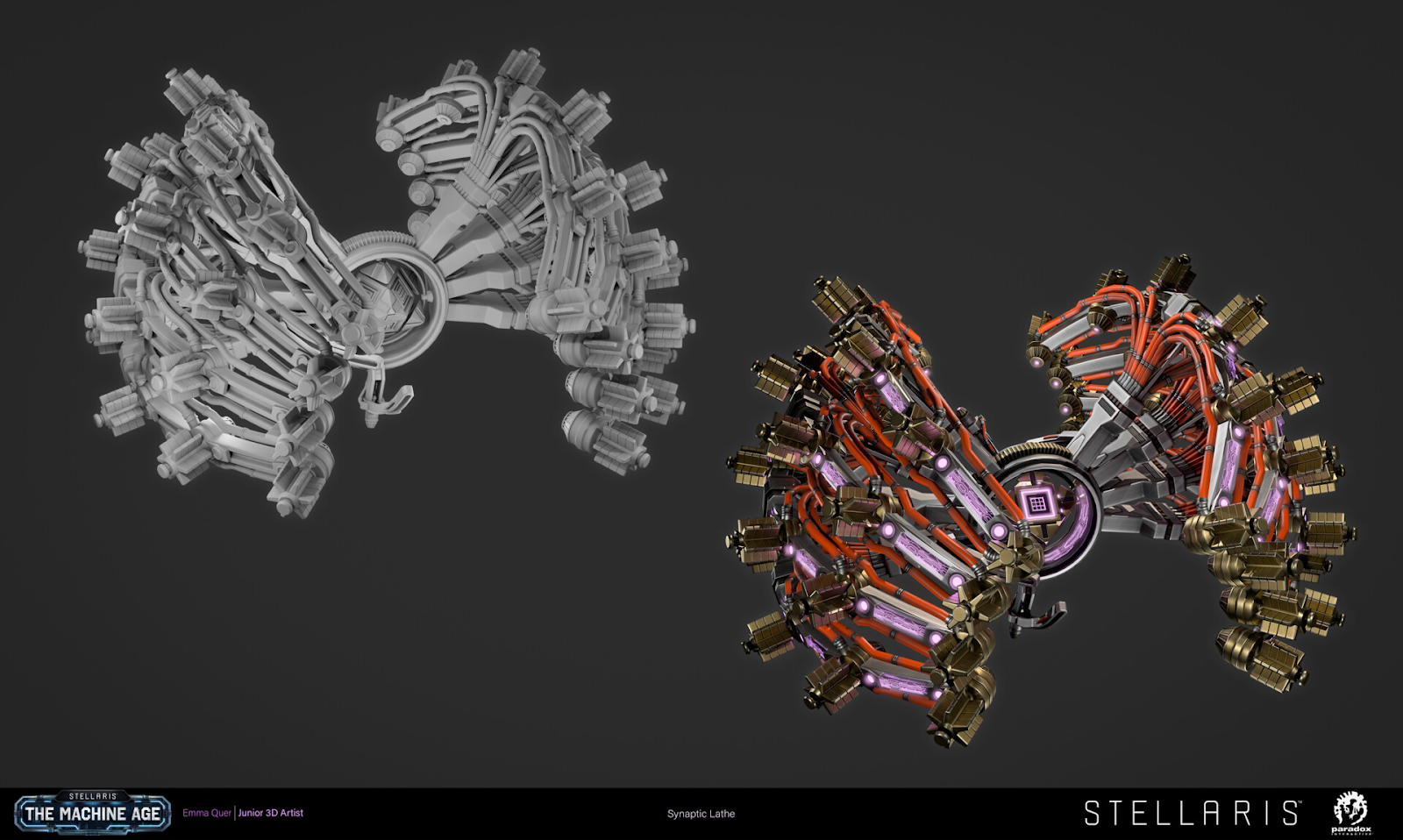Click the trademark symbol beside STELLARIS
Viewport: 1403px width, 840px height.
(1305, 802)
